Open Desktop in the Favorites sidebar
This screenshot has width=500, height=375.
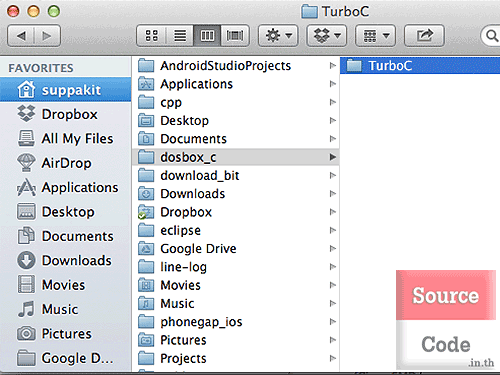tap(66, 212)
